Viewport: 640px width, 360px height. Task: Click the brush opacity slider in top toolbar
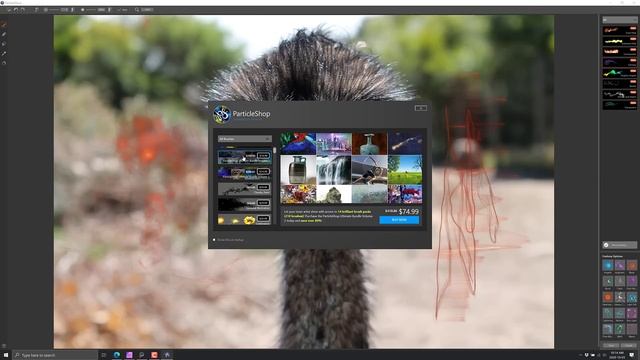91,9
